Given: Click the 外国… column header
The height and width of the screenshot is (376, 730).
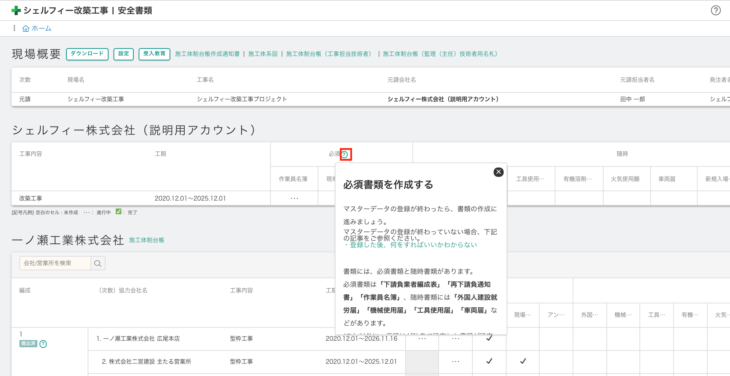Looking at the screenshot, I should (x=589, y=315).
